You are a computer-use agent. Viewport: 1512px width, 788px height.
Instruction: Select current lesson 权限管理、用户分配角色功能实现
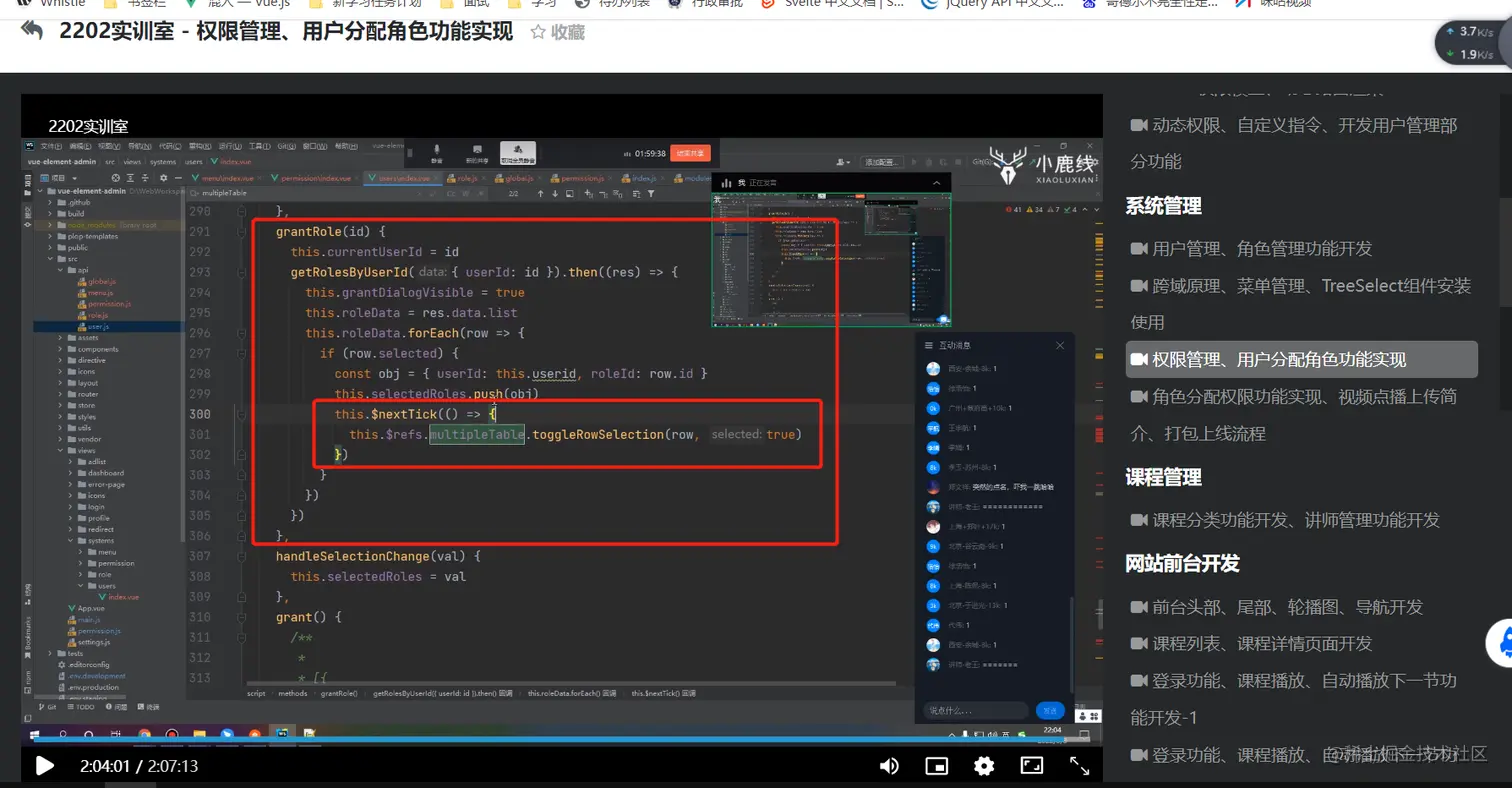pyautogui.click(x=1301, y=359)
